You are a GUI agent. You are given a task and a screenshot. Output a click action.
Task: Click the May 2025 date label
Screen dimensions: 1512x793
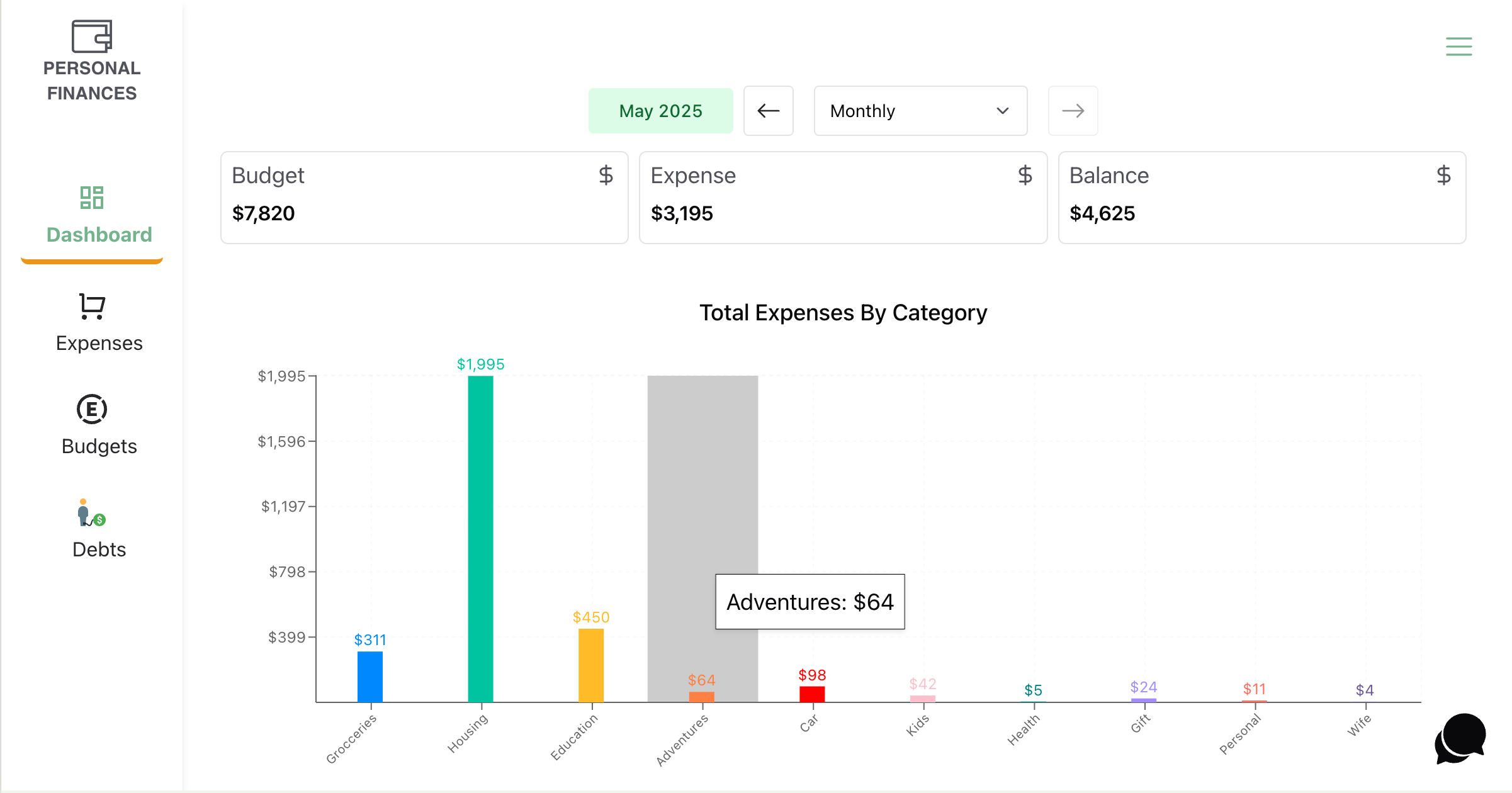pyautogui.click(x=660, y=111)
